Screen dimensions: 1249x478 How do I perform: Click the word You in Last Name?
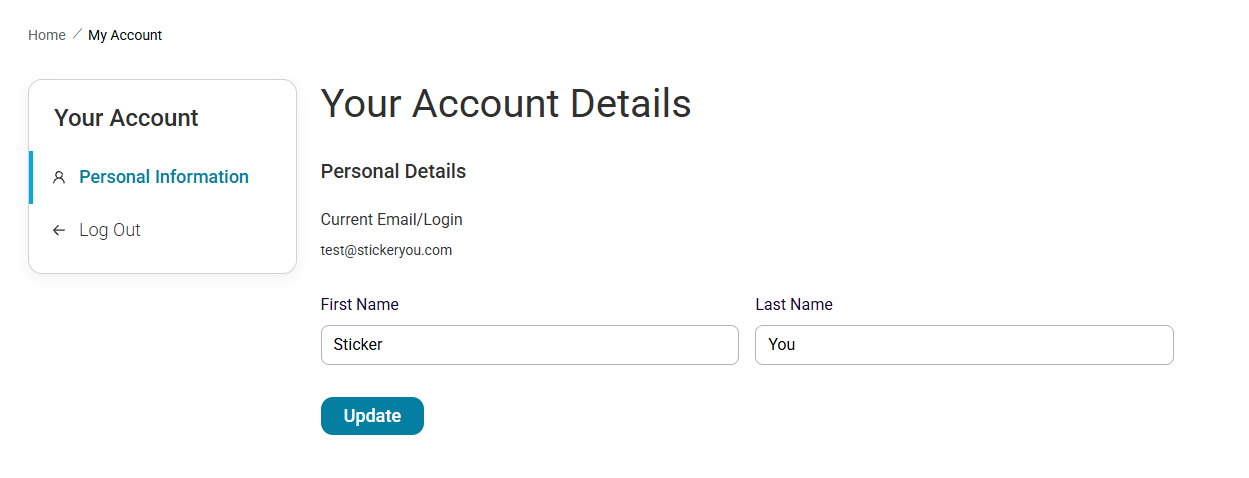coord(782,345)
